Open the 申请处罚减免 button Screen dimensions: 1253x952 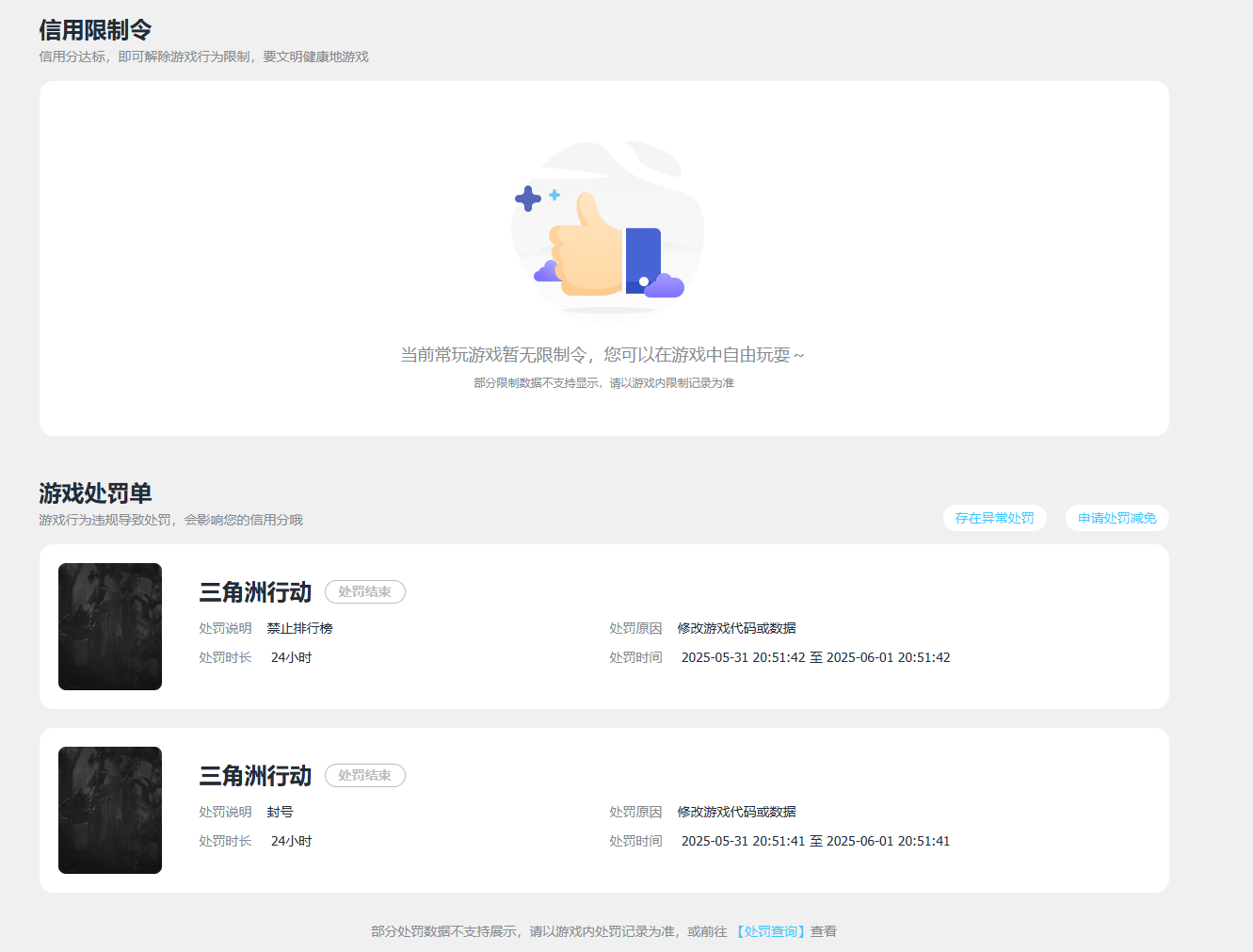[1116, 518]
